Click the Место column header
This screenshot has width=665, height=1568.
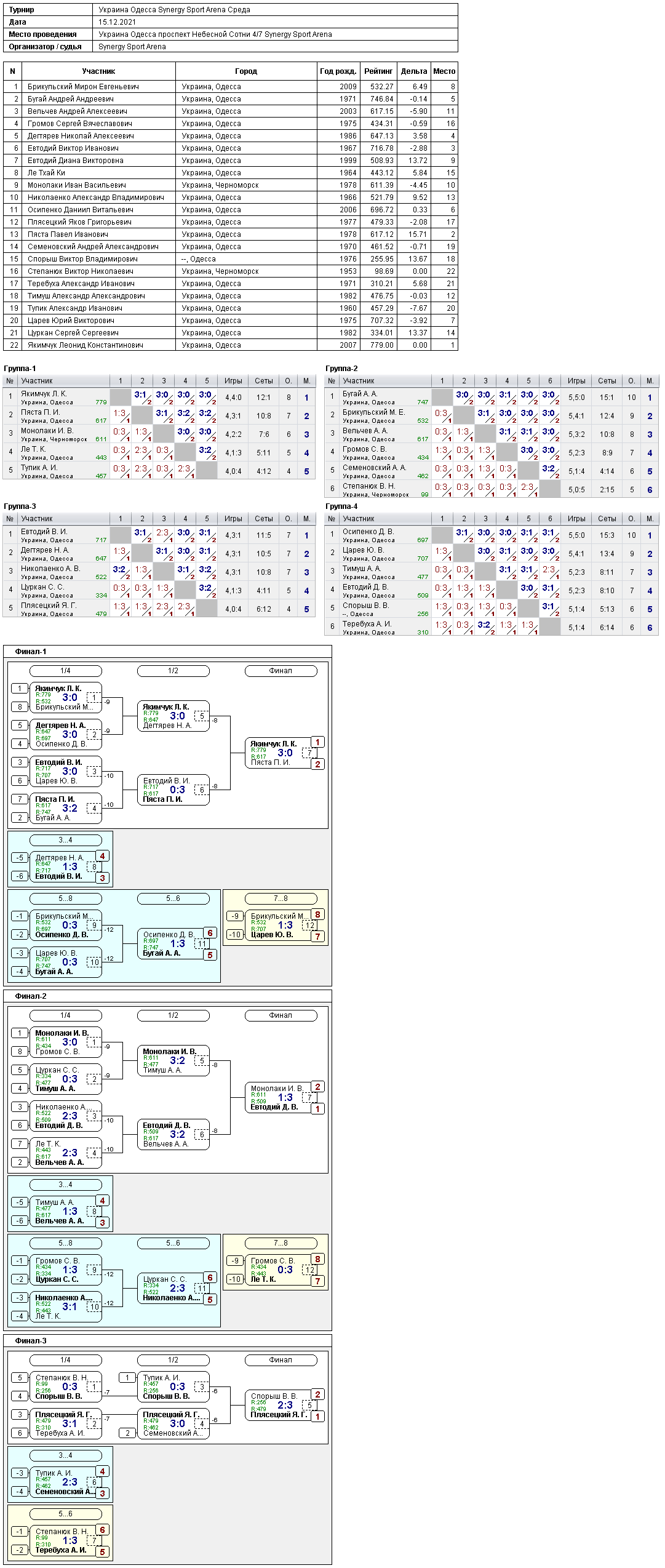point(444,71)
